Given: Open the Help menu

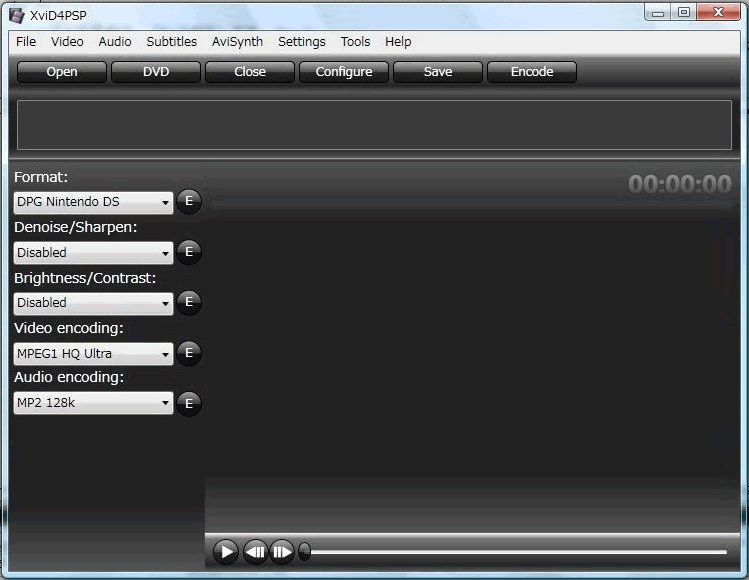Looking at the screenshot, I should (398, 42).
